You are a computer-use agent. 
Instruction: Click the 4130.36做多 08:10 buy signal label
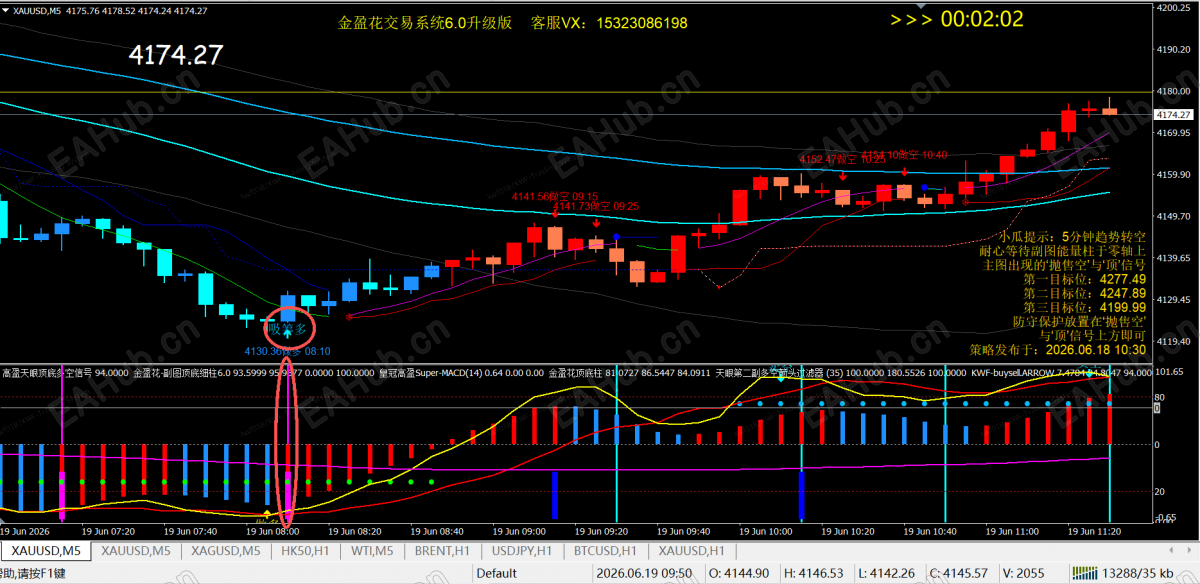coord(287,351)
